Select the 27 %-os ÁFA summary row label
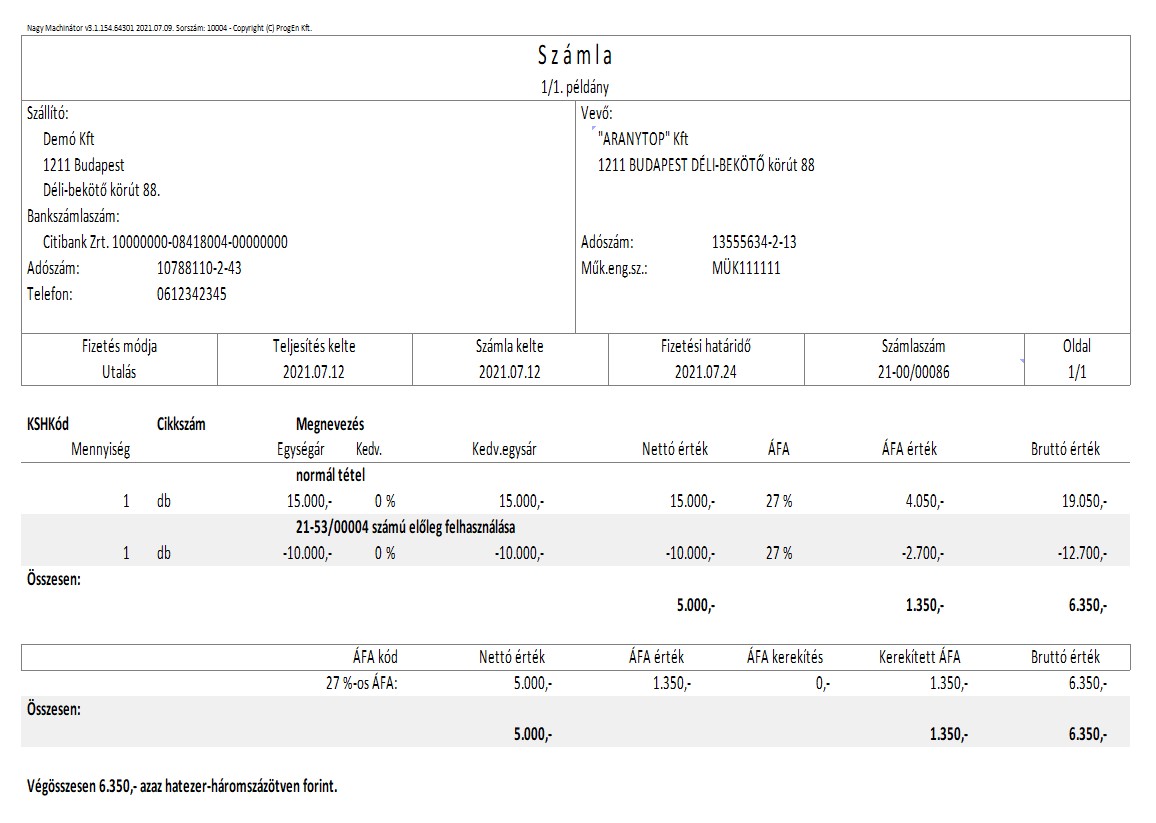Viewport: 1156px width, 823px height. click(355, 683)
